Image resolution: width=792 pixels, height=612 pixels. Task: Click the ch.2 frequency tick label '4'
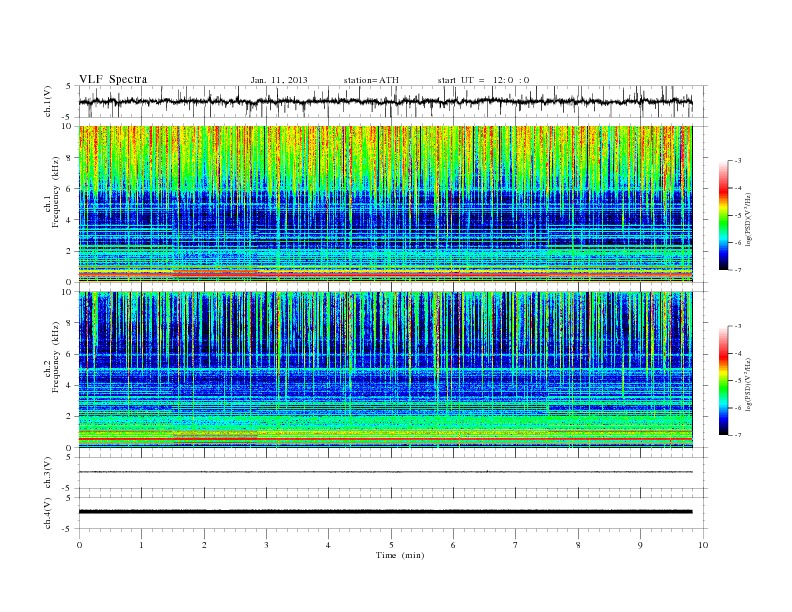click(x=70, y=385)
